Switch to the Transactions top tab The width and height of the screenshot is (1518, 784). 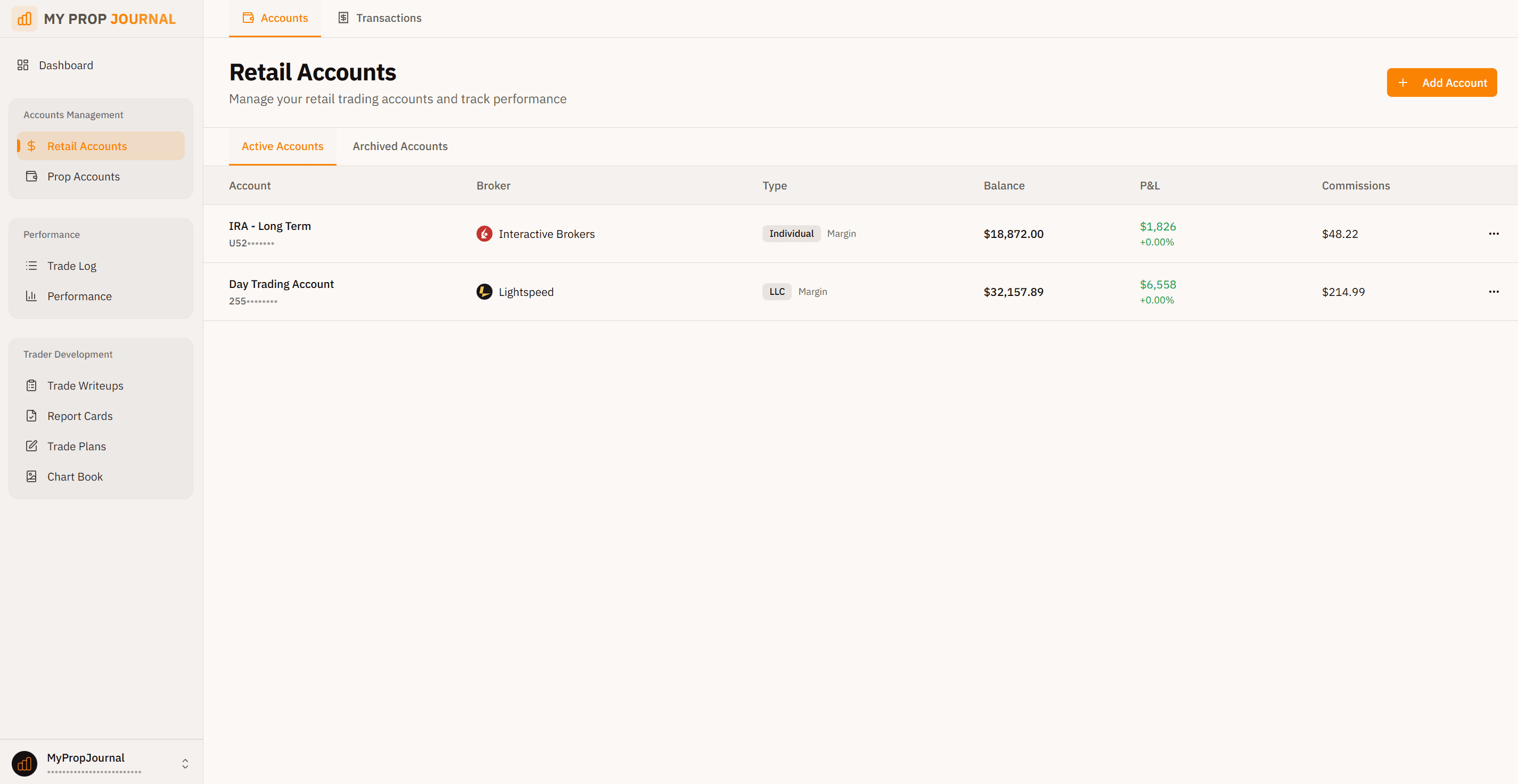click(x=380, y=18)
